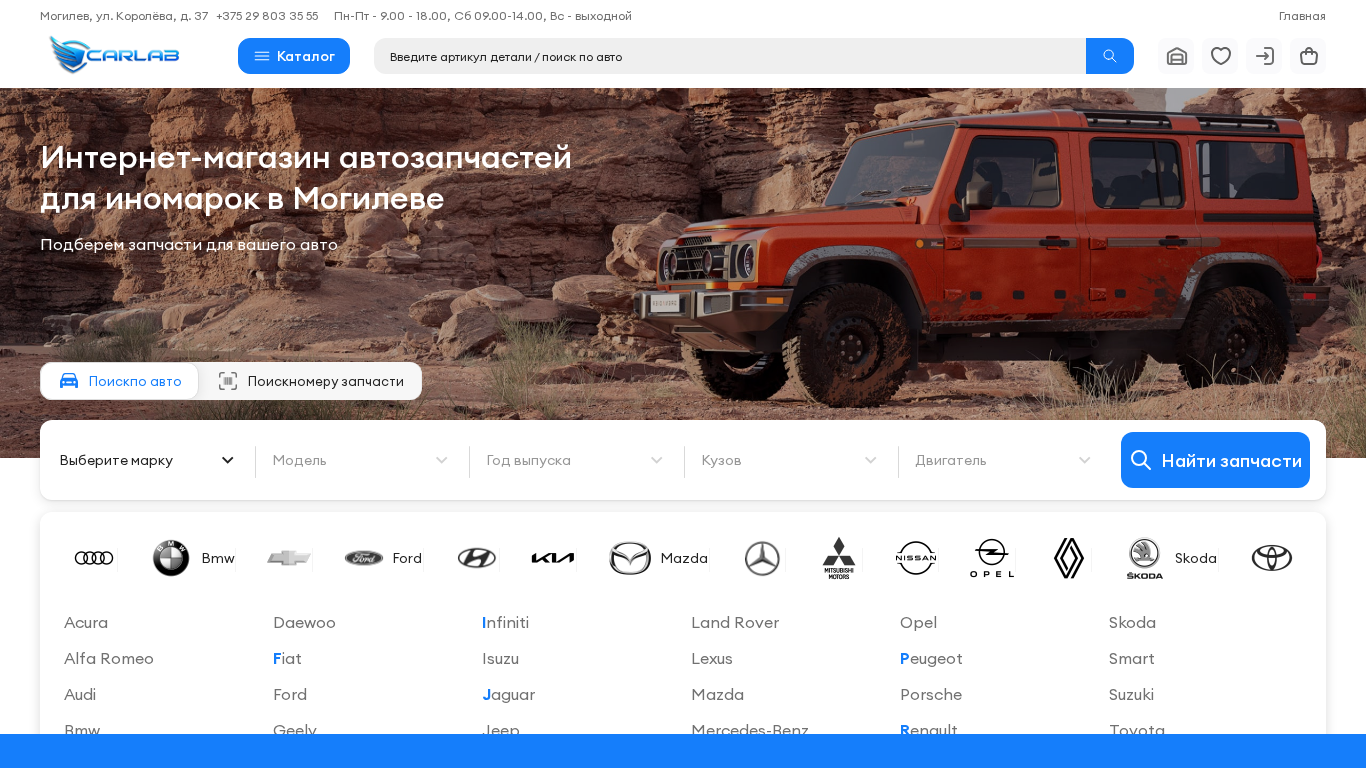Open the Land Rover brand link
The width and height of the screenshot is (1366, 768).
(735, 622)
